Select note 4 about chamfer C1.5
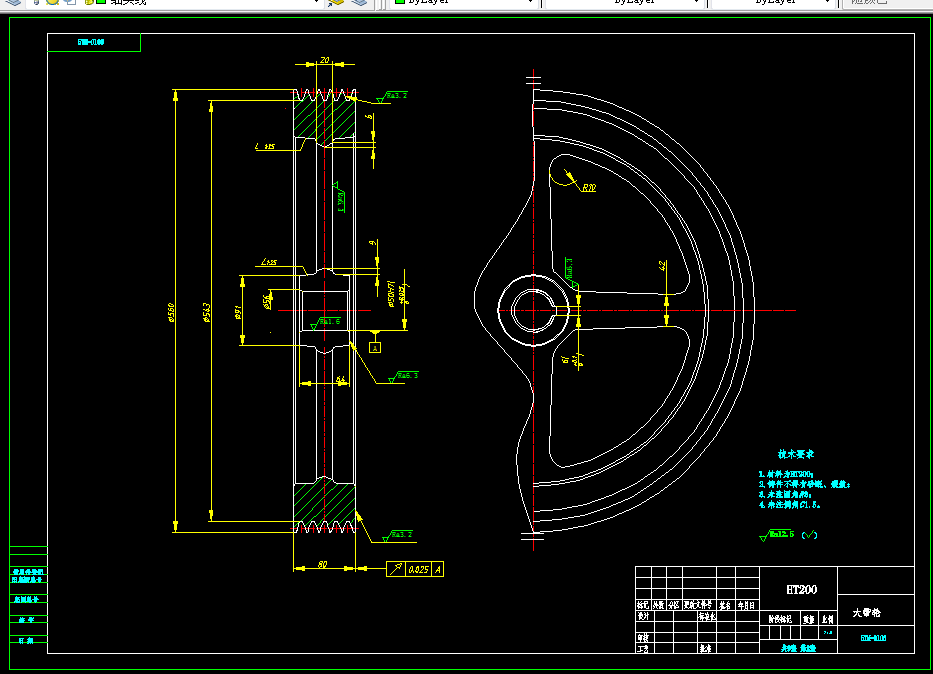Viewport: 933px width, 674px height. click(789, 504)
